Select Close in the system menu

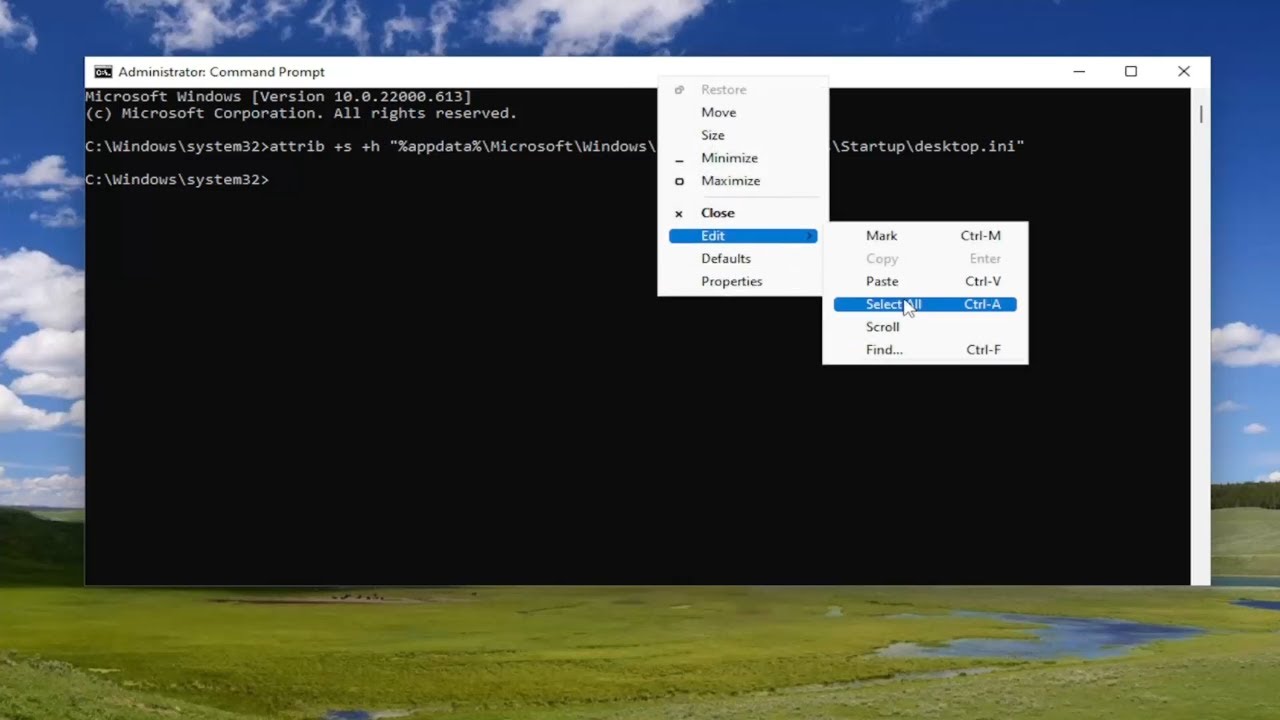(x=743, y=213)
